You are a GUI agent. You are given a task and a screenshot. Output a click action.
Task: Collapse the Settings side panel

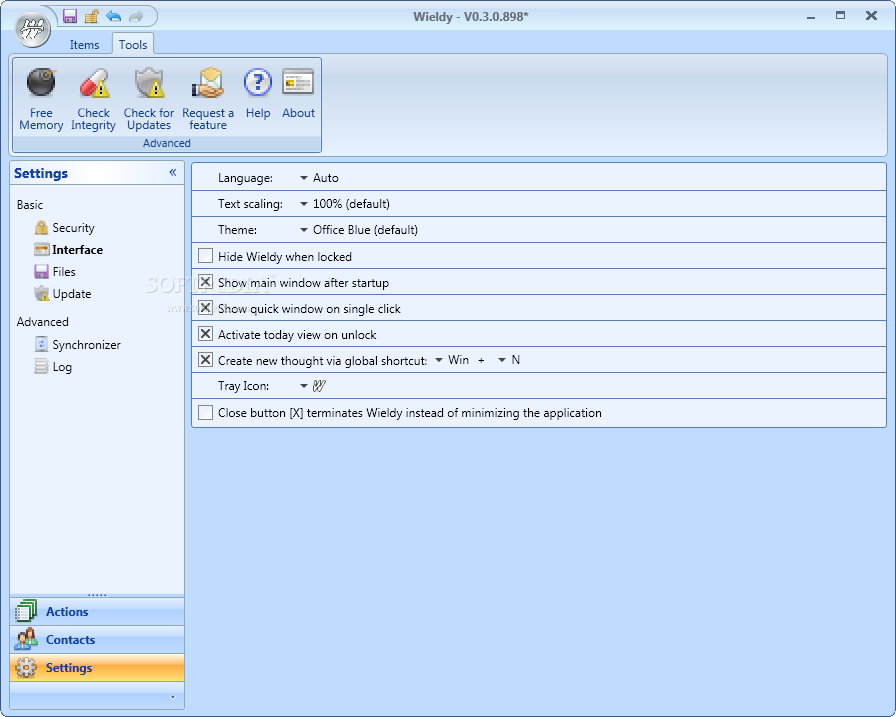coord(173,173)
